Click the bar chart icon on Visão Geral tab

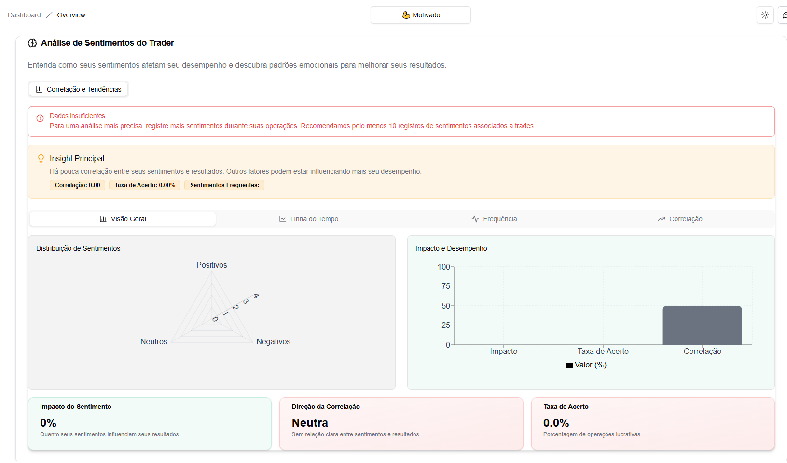coord(103,219)
